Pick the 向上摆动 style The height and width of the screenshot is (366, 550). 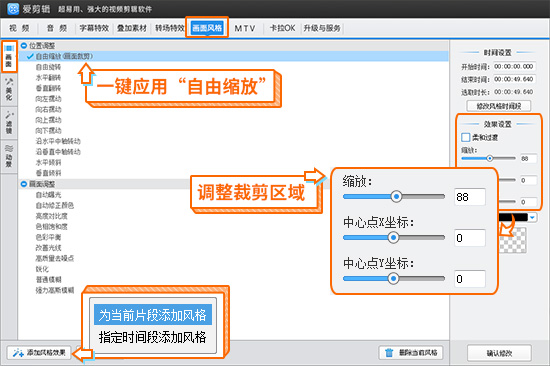pos(48,120)
